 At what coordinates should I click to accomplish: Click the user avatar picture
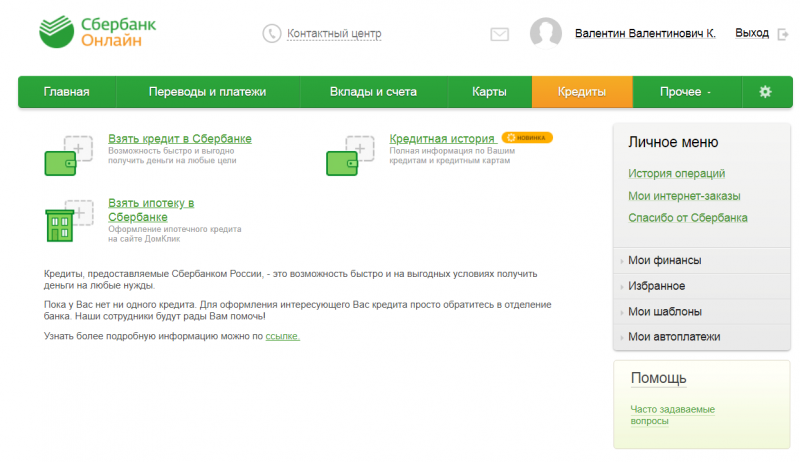(546, 33)
